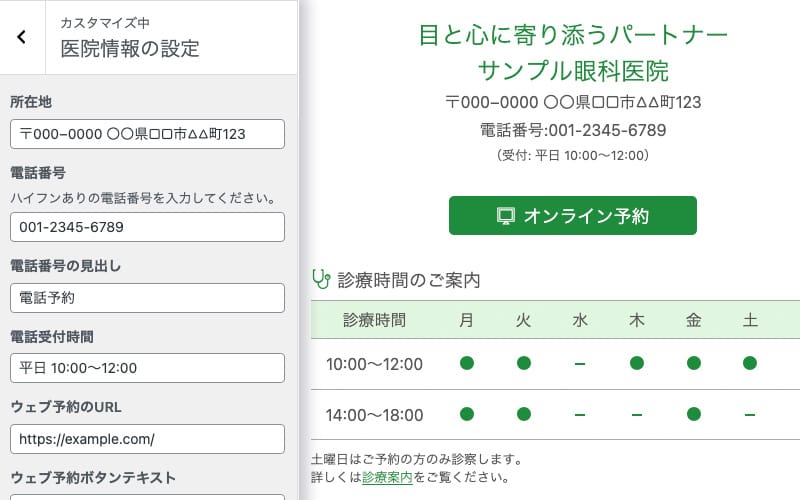Click the stethoscope icon beside consultation hours

[321, 279]
